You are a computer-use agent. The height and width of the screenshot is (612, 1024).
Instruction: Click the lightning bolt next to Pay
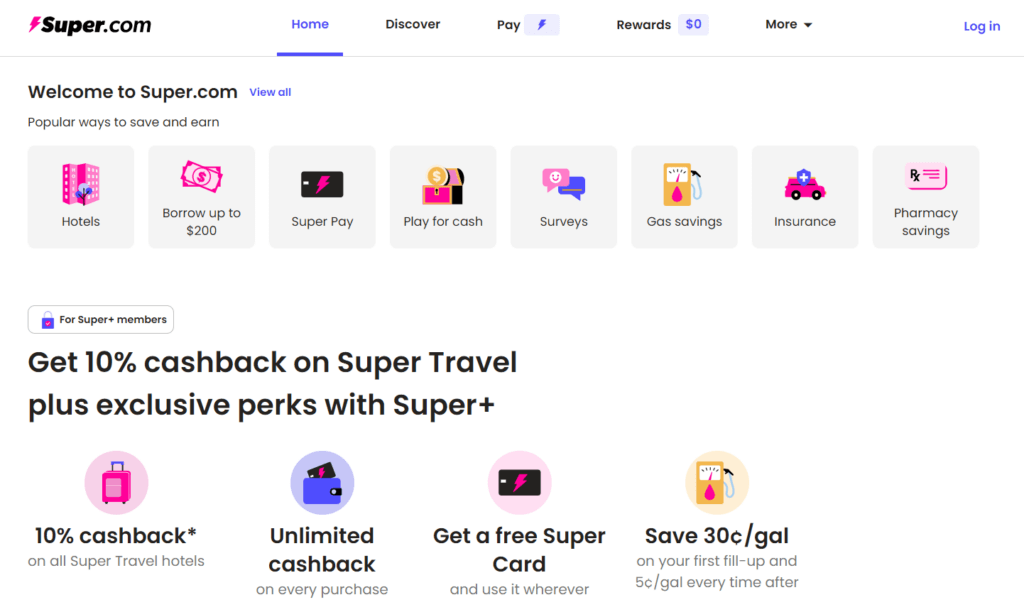[x=541, y=23]
